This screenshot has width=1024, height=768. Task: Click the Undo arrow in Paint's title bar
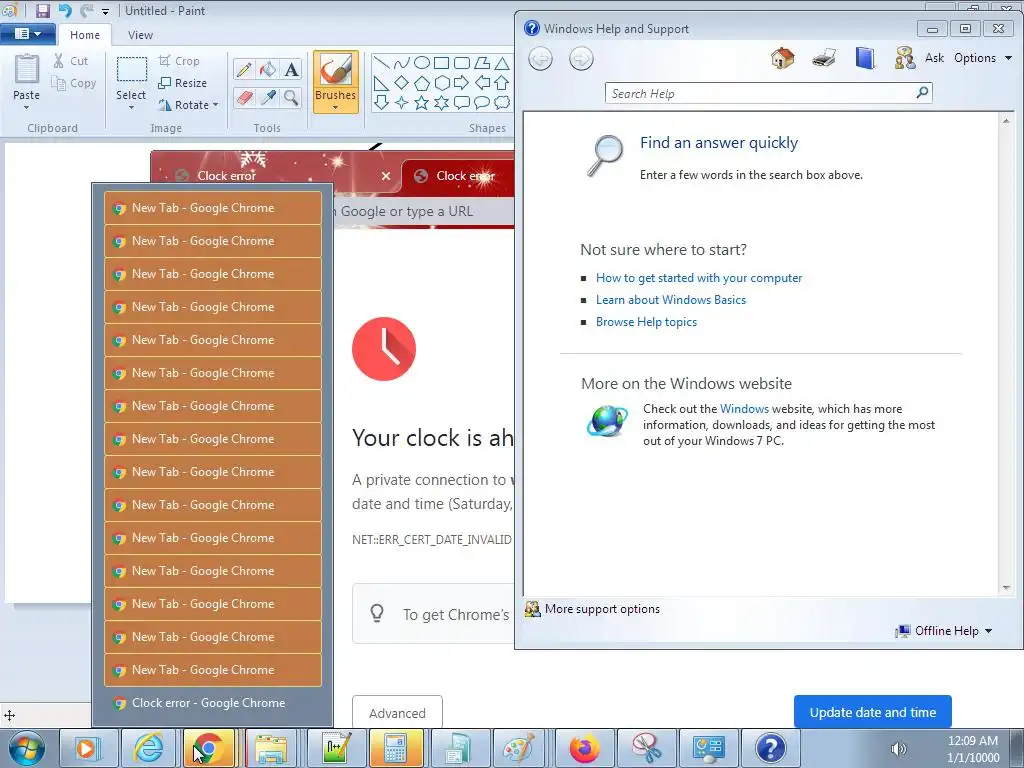tap(65, 10)
